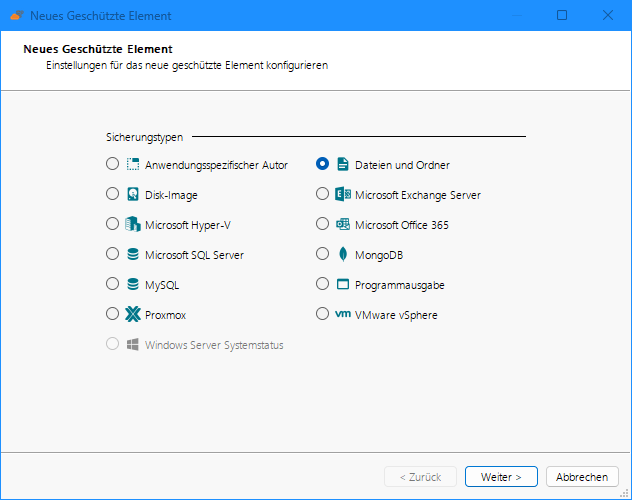Select the Programmausgabe radio button
Viewport: 632px width, 500px height.
pyautogui.click(x=322, y=284)
